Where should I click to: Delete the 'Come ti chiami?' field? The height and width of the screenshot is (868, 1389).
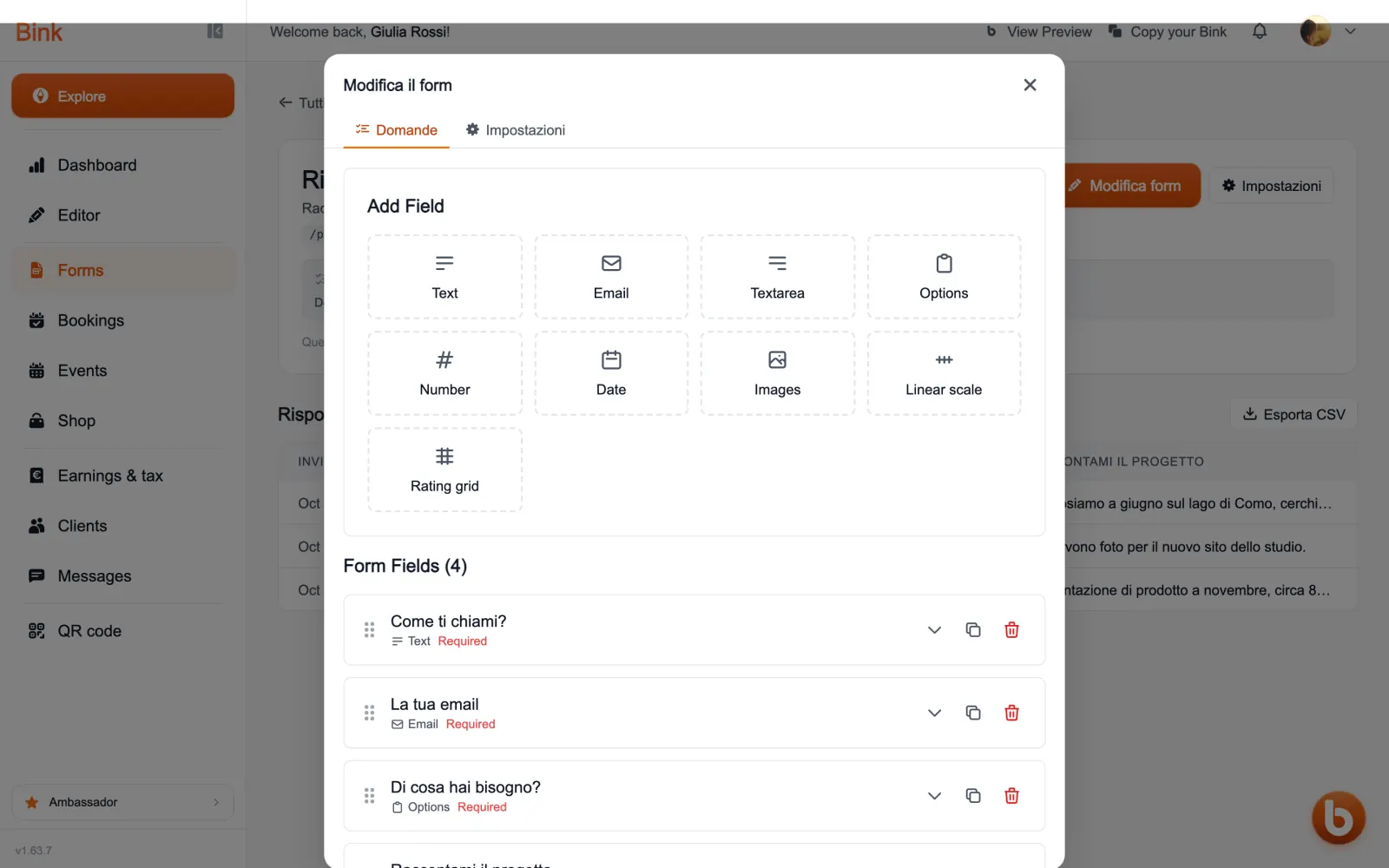[1011, 630]
